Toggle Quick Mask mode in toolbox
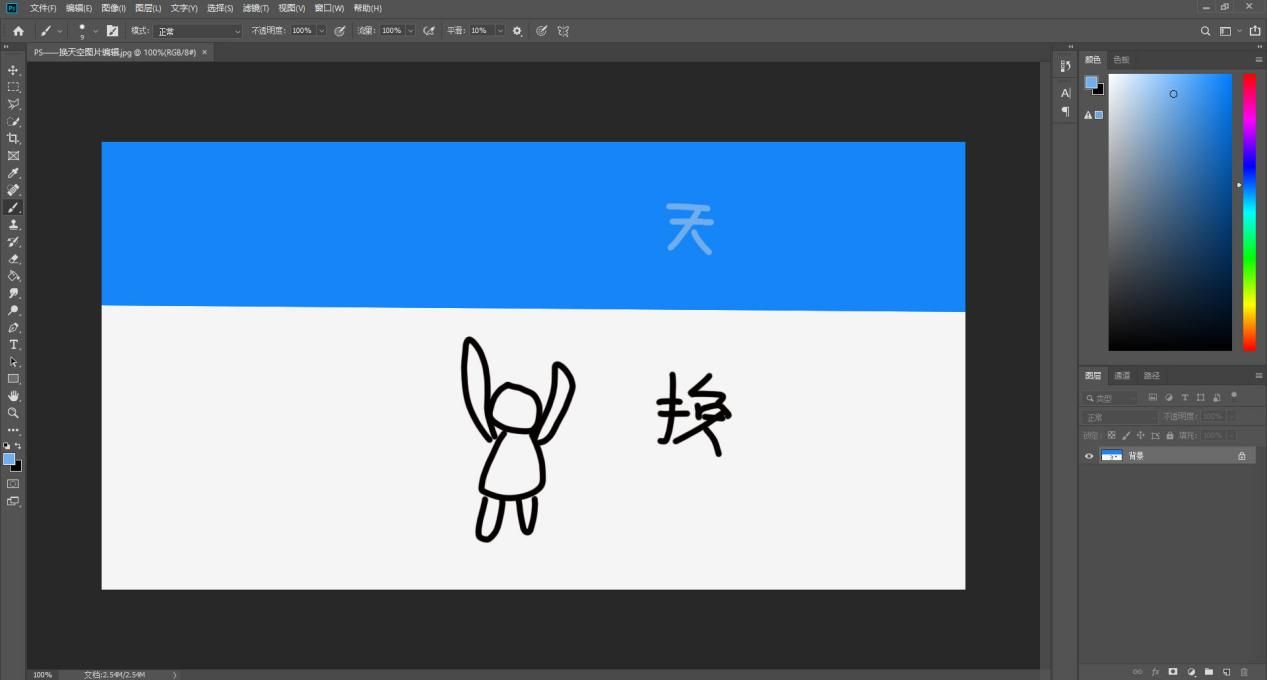This screenshot has width=1267, height=680. (13, 483)
